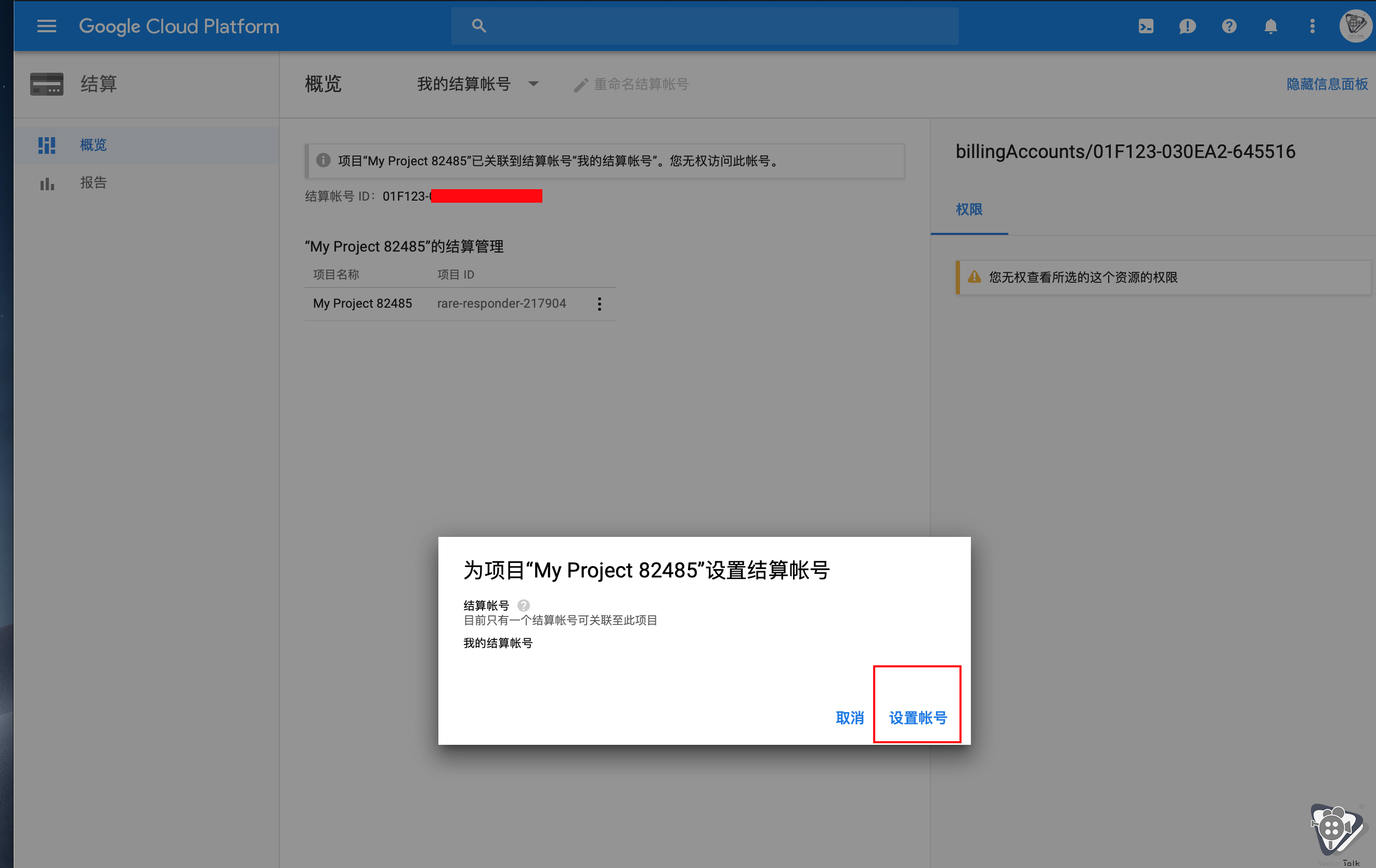Click the billingAccounts/01F123-030EA2-645516 heading
The height and width of the screenshot is (868, 1376).
[1125, 151]
